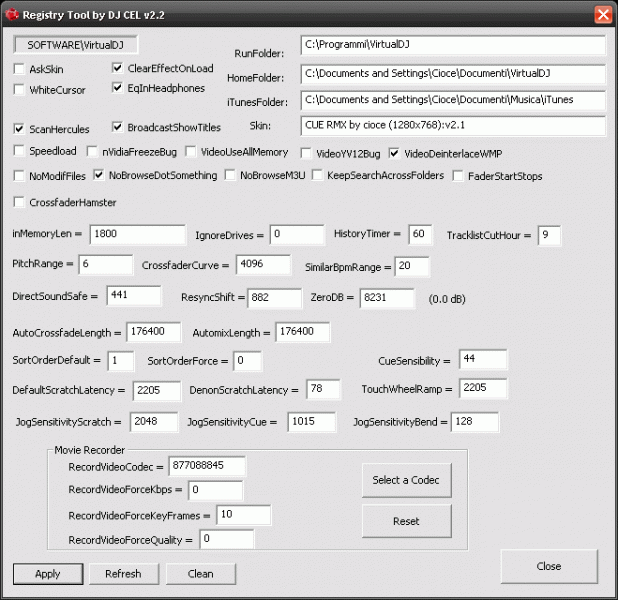This screenshot has height=600, width=618.
Task: Click the JogSensitivityScratch input
Action: tap(154, 422)
